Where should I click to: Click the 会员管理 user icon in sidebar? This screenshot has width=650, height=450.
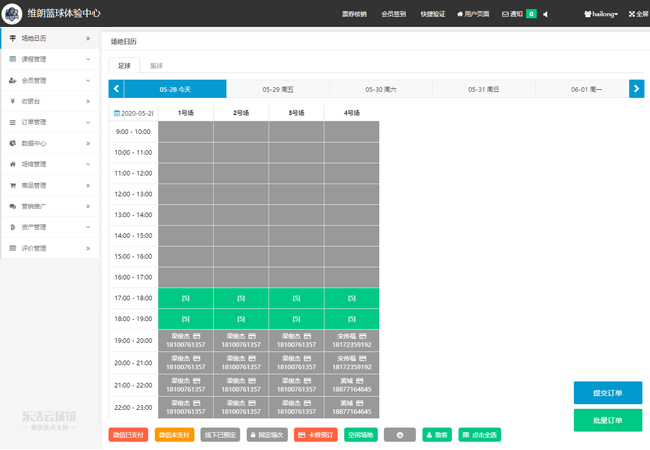pyautogui.click(x=12, y=80)
